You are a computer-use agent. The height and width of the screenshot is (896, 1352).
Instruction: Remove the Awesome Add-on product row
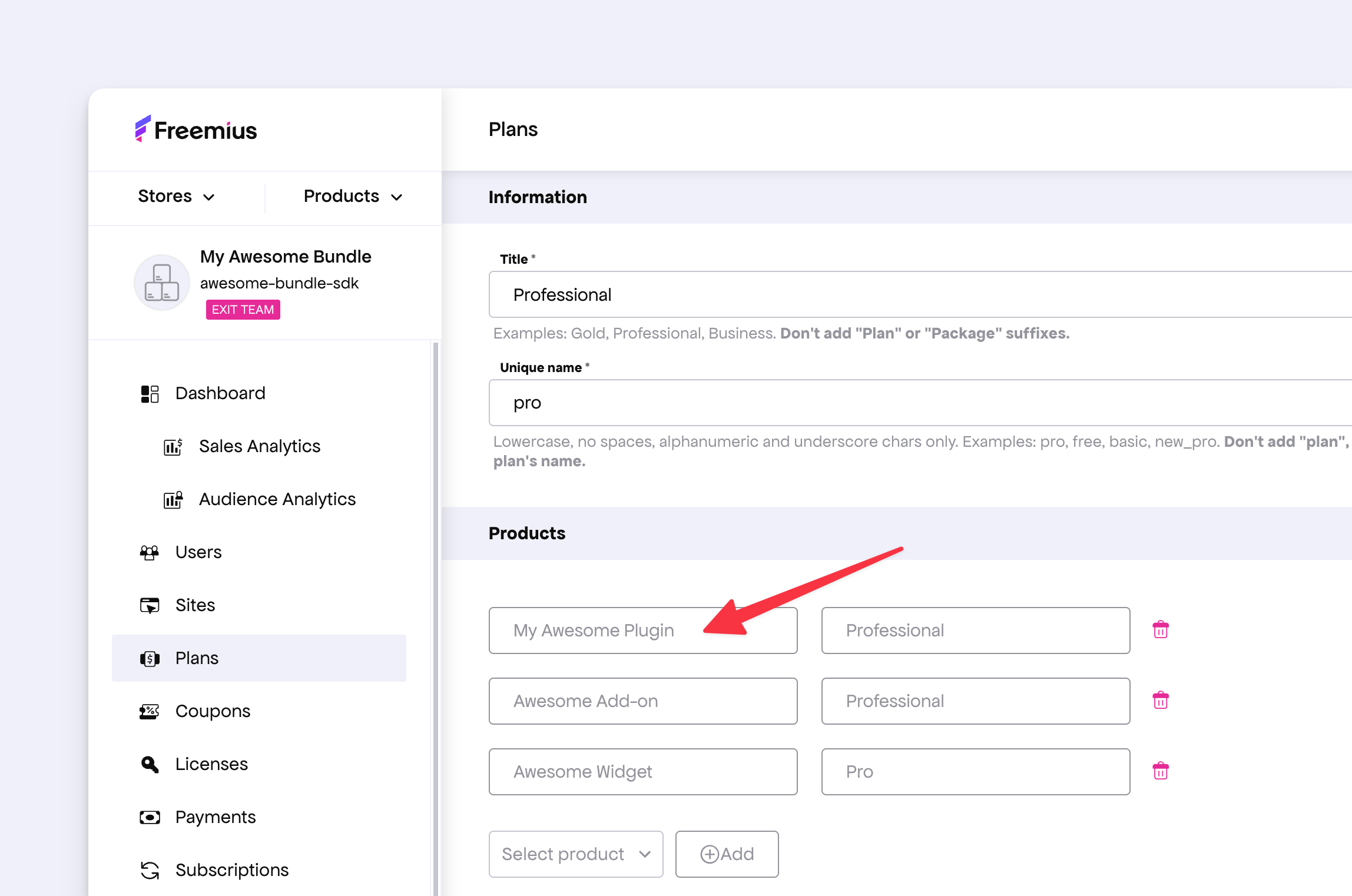coord(1160,701)
